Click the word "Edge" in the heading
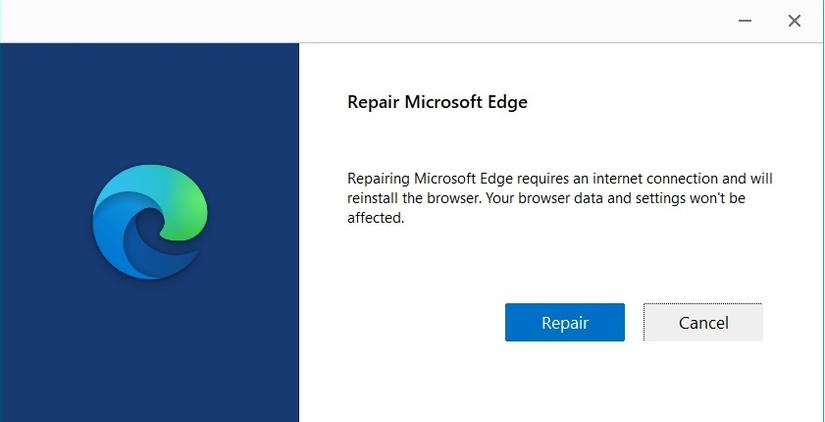 click(507, 102)
